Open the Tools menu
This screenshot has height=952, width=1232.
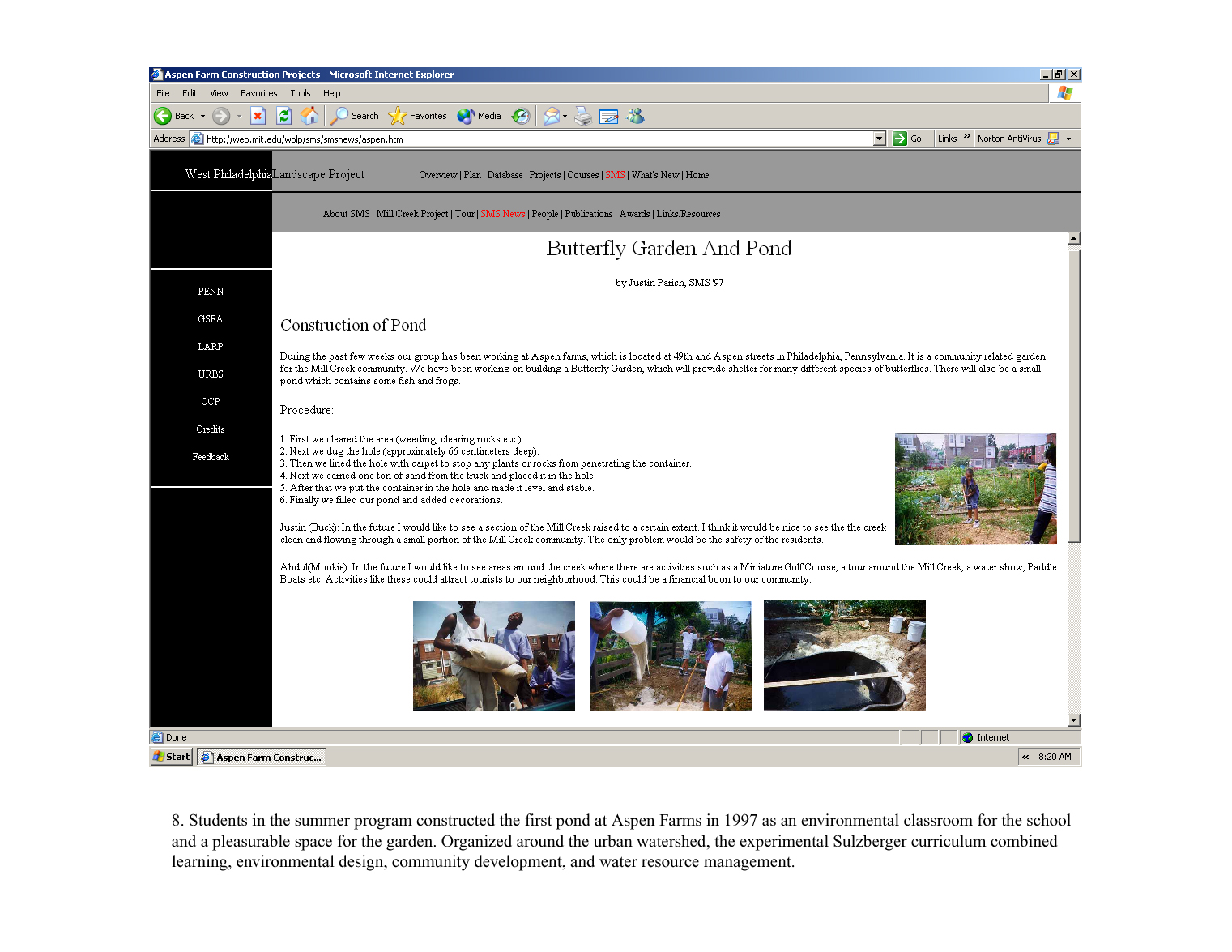pyautogui.click(x=301, y=93)
